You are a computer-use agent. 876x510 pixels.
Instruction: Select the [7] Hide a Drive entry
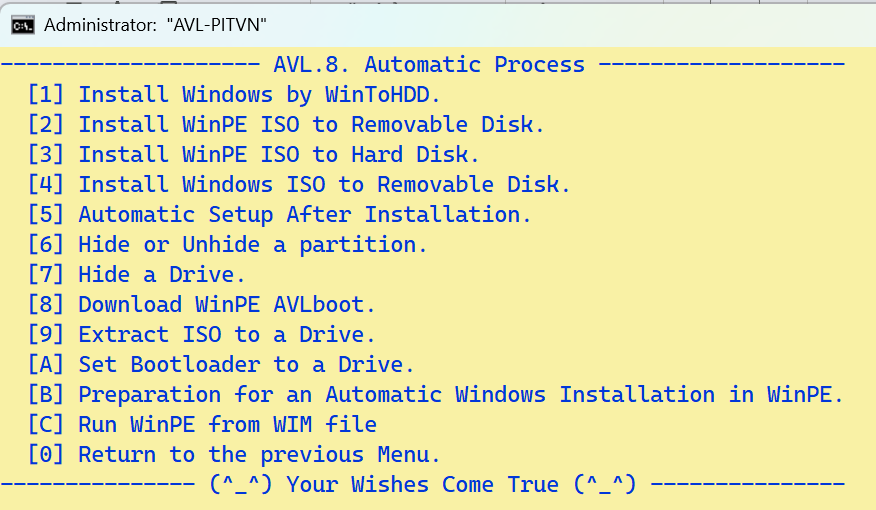136,275
